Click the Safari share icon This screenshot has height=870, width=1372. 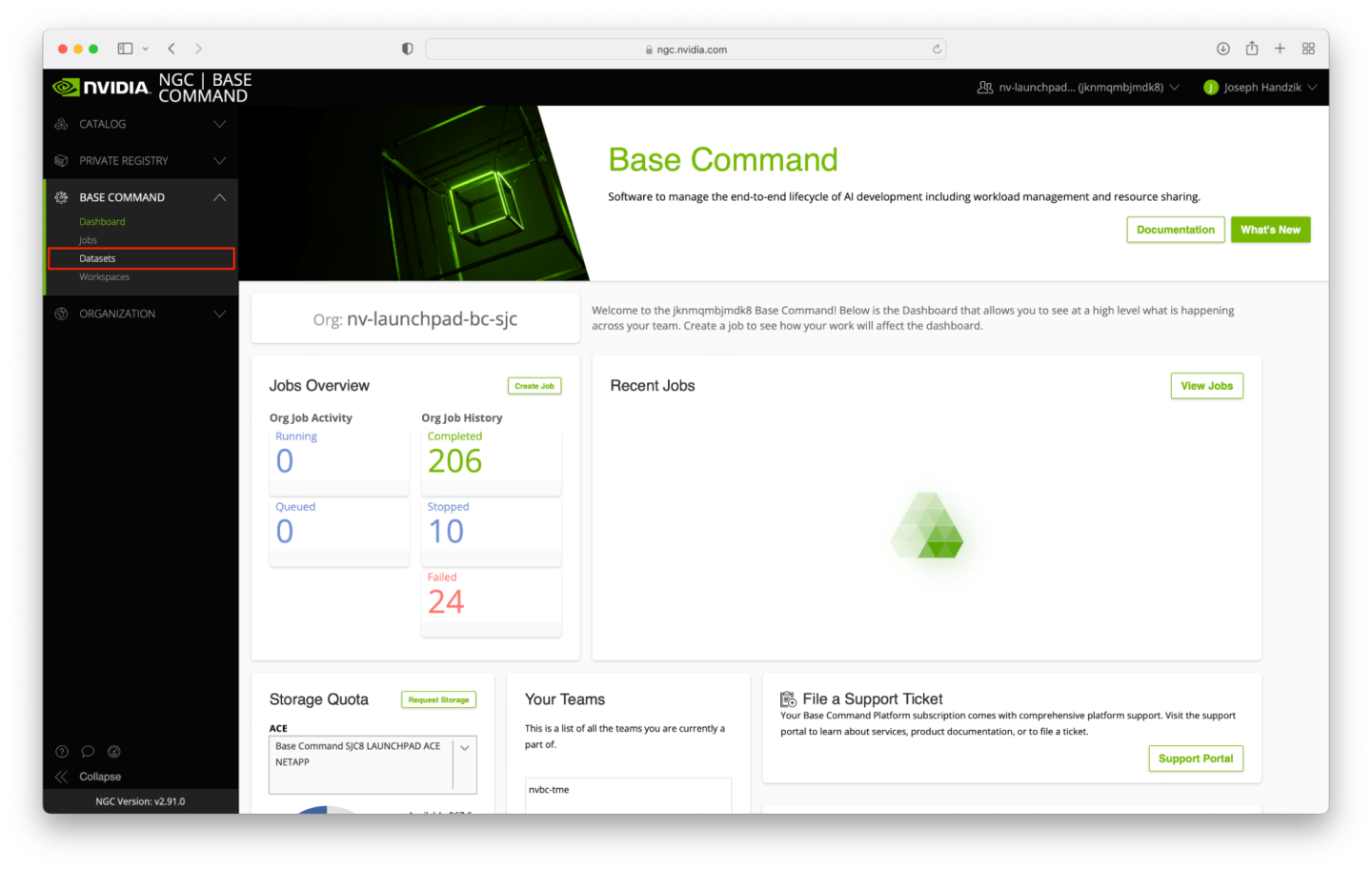click(1252, 49)
